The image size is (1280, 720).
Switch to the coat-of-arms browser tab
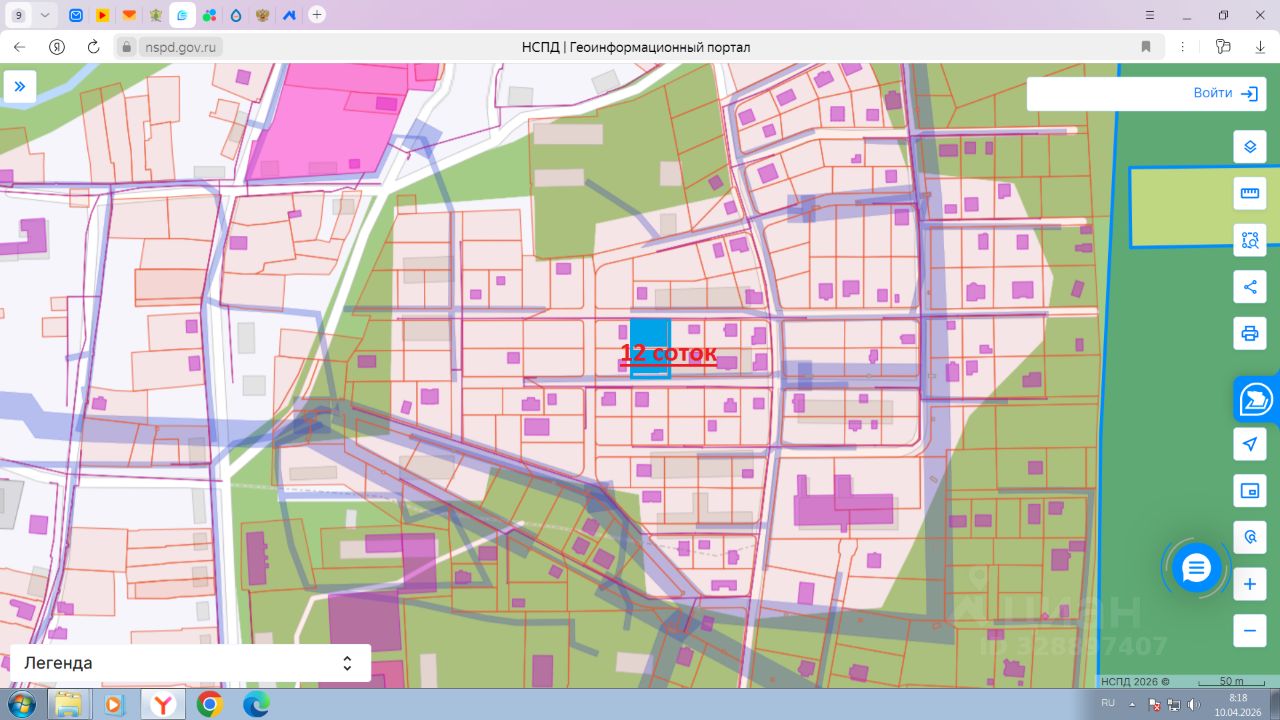point(262,15)
